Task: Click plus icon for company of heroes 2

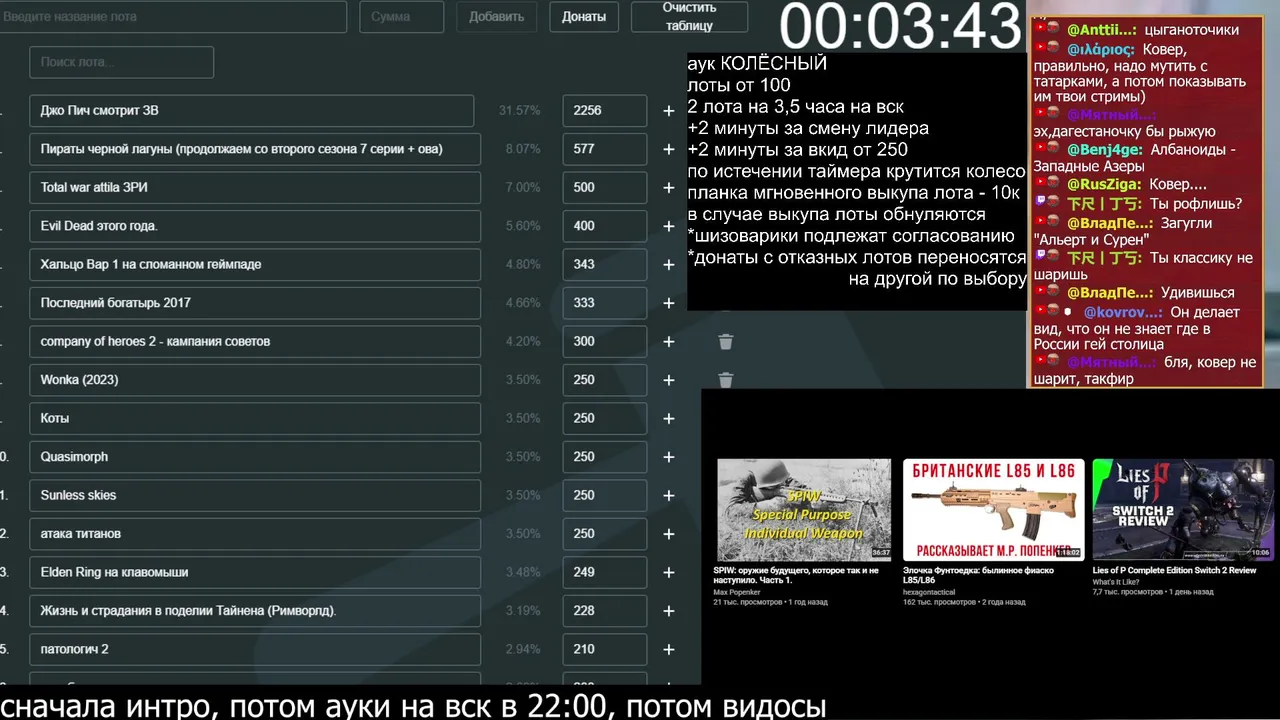Action: [669, 342]
